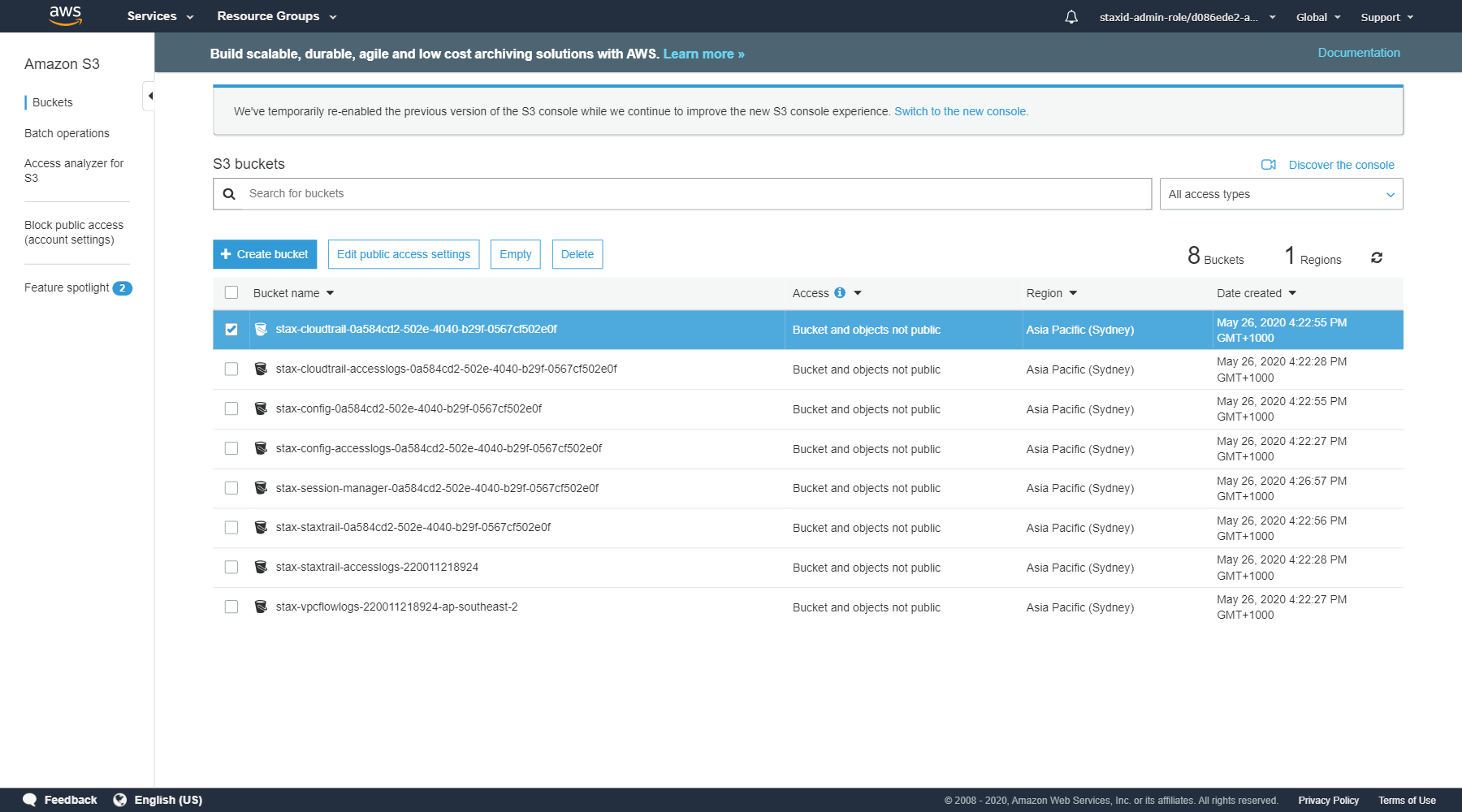Click bucket icon of stax-cloudtrail-0a584cd2 row
Image resolution: width=1462 pixels, height=812 pixels.
coord(261,329)
